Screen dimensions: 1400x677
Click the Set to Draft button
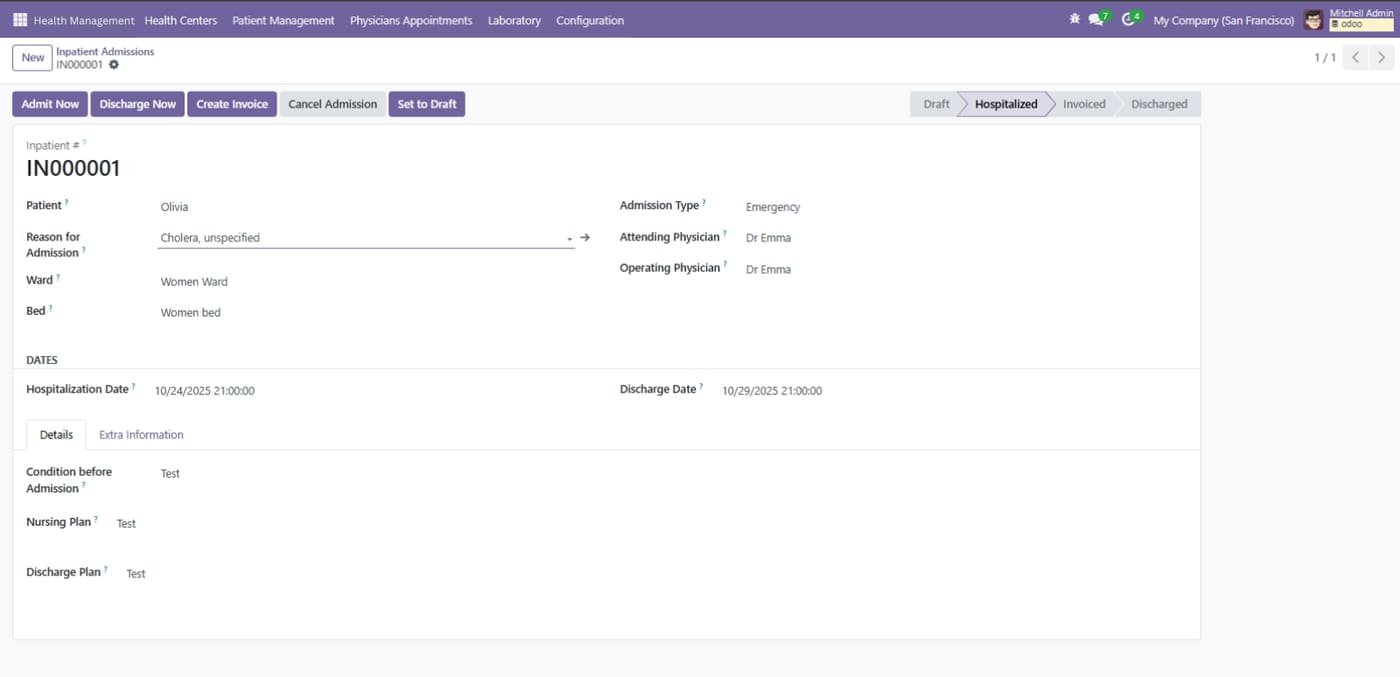[x=427, y=104]
